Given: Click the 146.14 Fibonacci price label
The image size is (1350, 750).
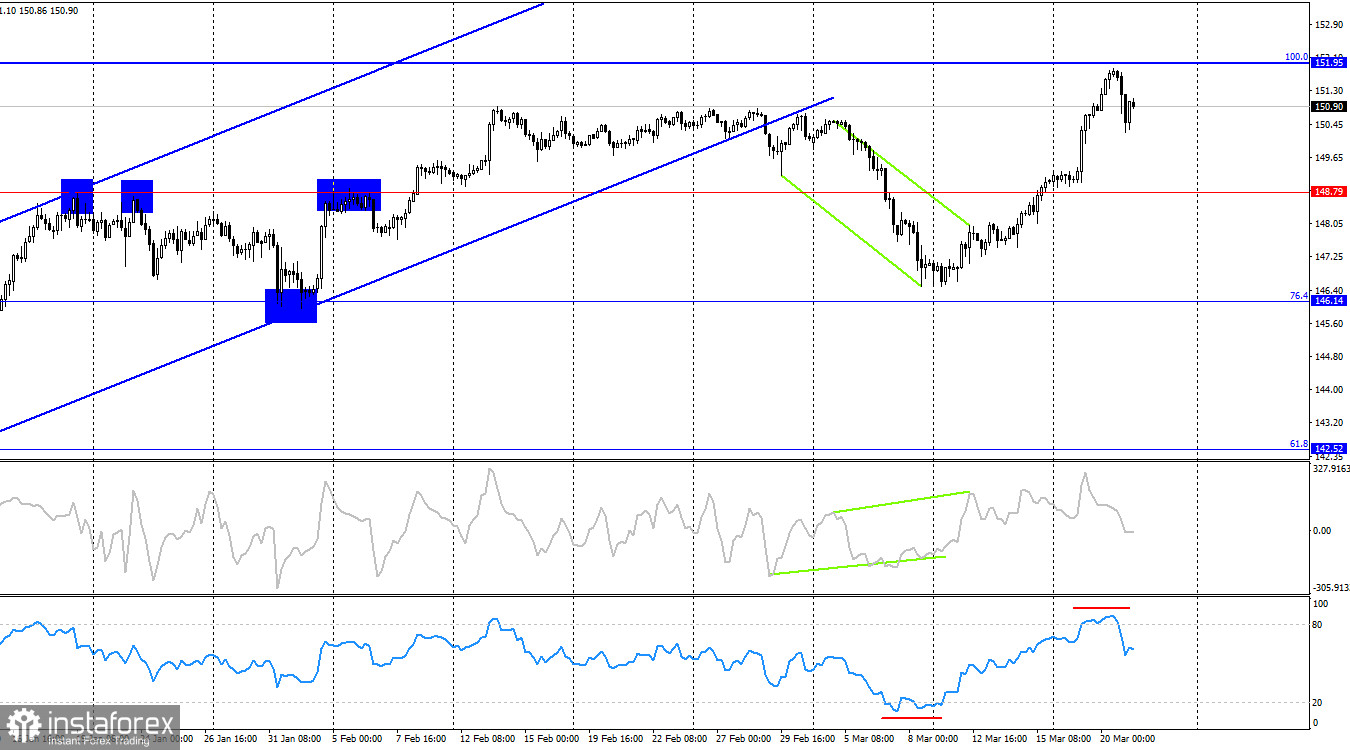Looking at the screenshot, I should pyautogui.click(x=1327, y=300).
